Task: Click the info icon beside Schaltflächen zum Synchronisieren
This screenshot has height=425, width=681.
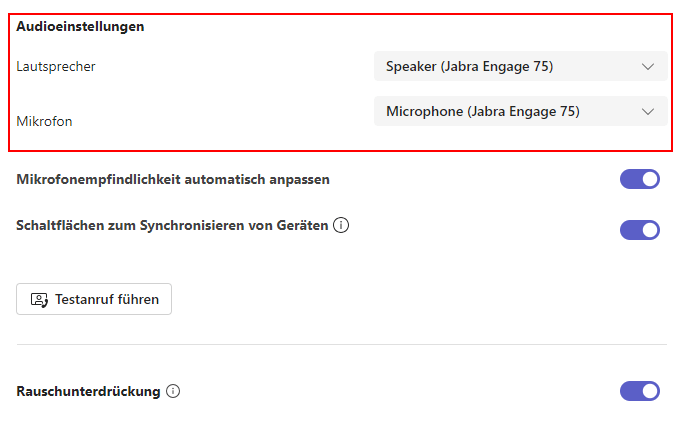Action: (341, 225)
